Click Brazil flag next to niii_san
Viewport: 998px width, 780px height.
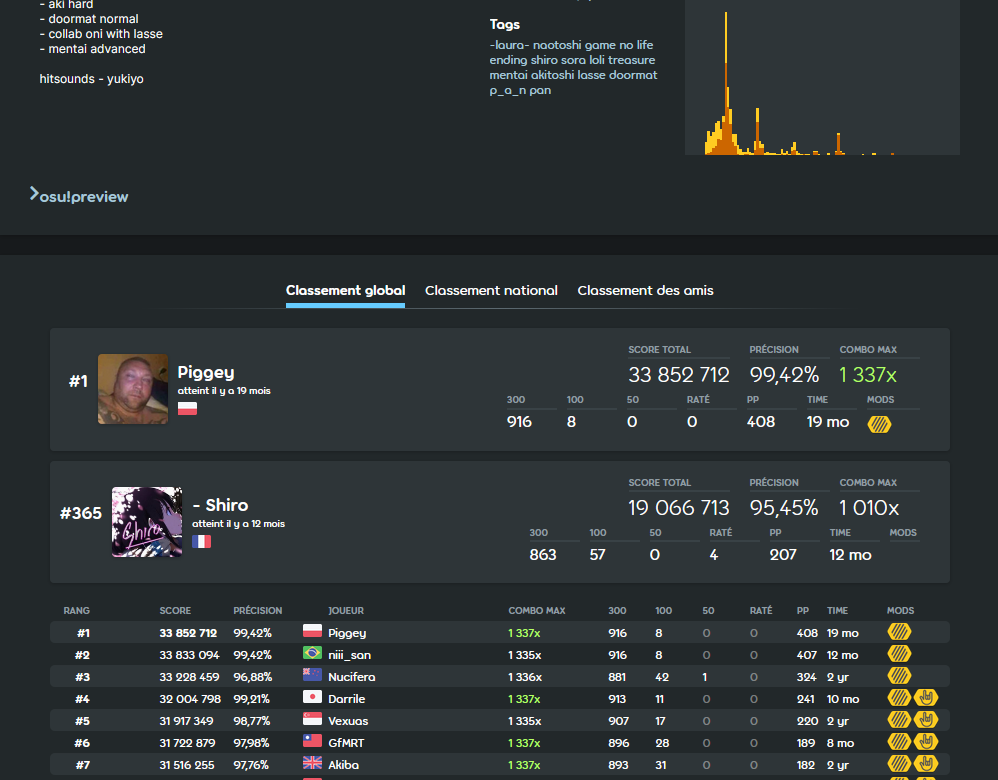pos(312,653)
